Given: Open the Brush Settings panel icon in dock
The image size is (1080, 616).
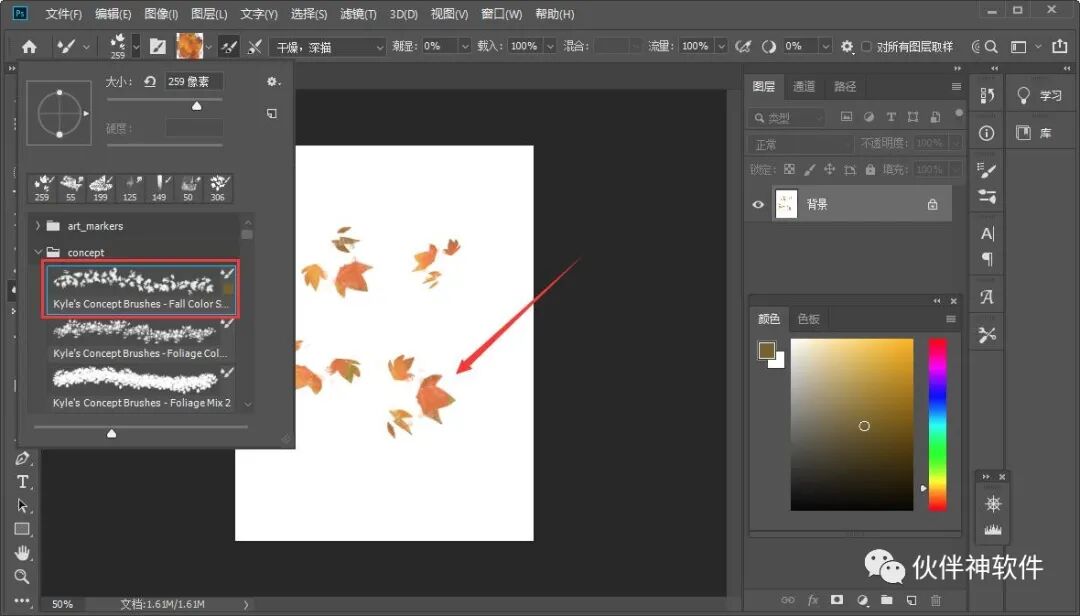Looking at the screenshot, I should 986,170.
